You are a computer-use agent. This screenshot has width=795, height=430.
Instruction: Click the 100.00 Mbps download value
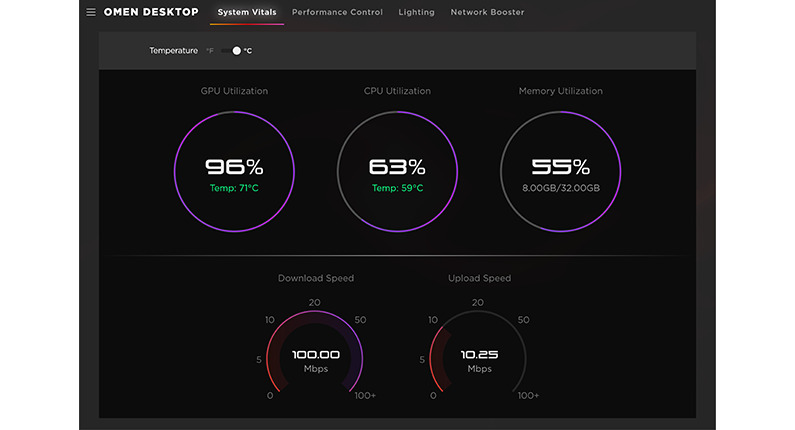(315, 355)
